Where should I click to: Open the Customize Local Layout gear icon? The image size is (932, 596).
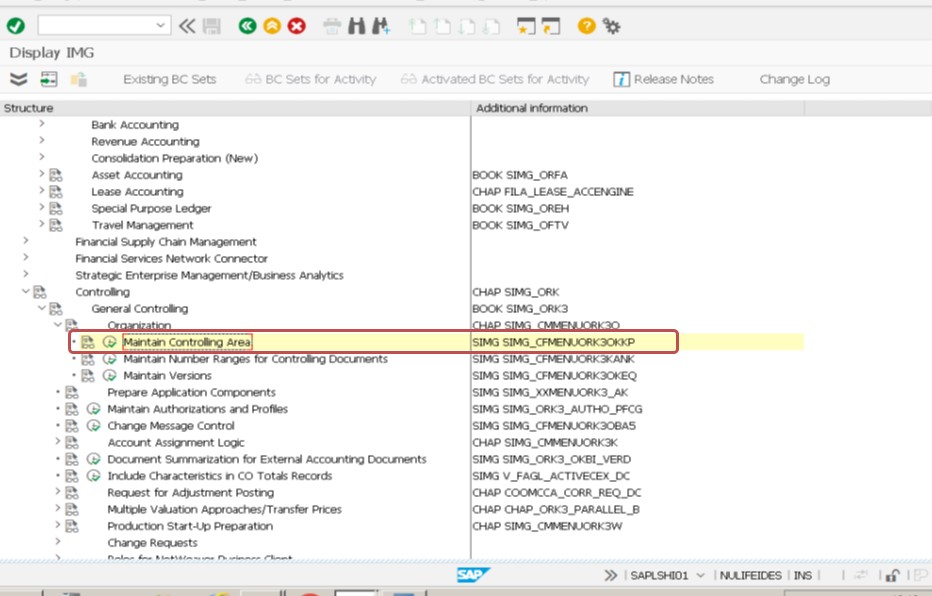click(x=612, y=26)
